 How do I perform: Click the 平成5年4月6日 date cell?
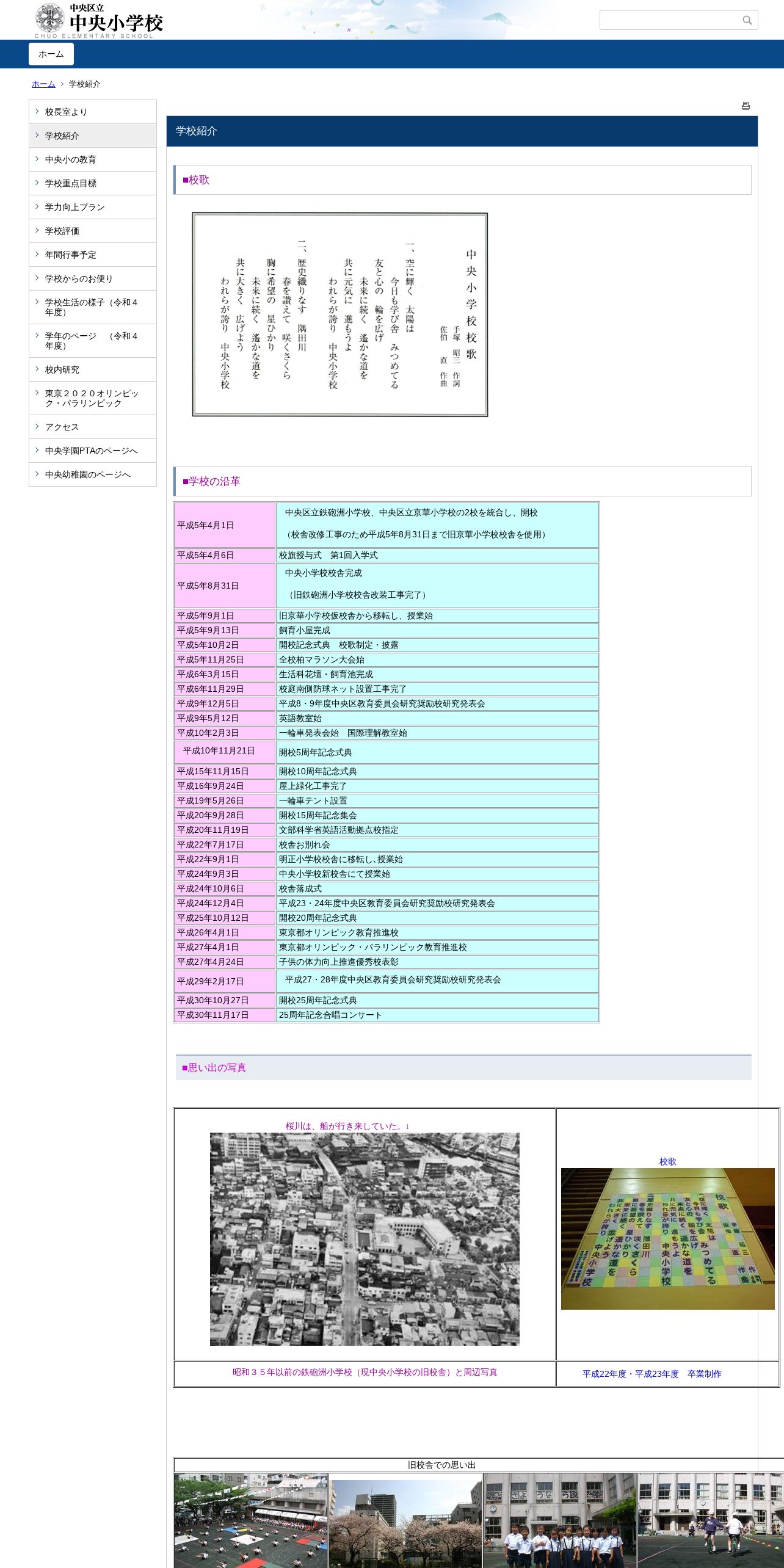(x=225, y=555)
